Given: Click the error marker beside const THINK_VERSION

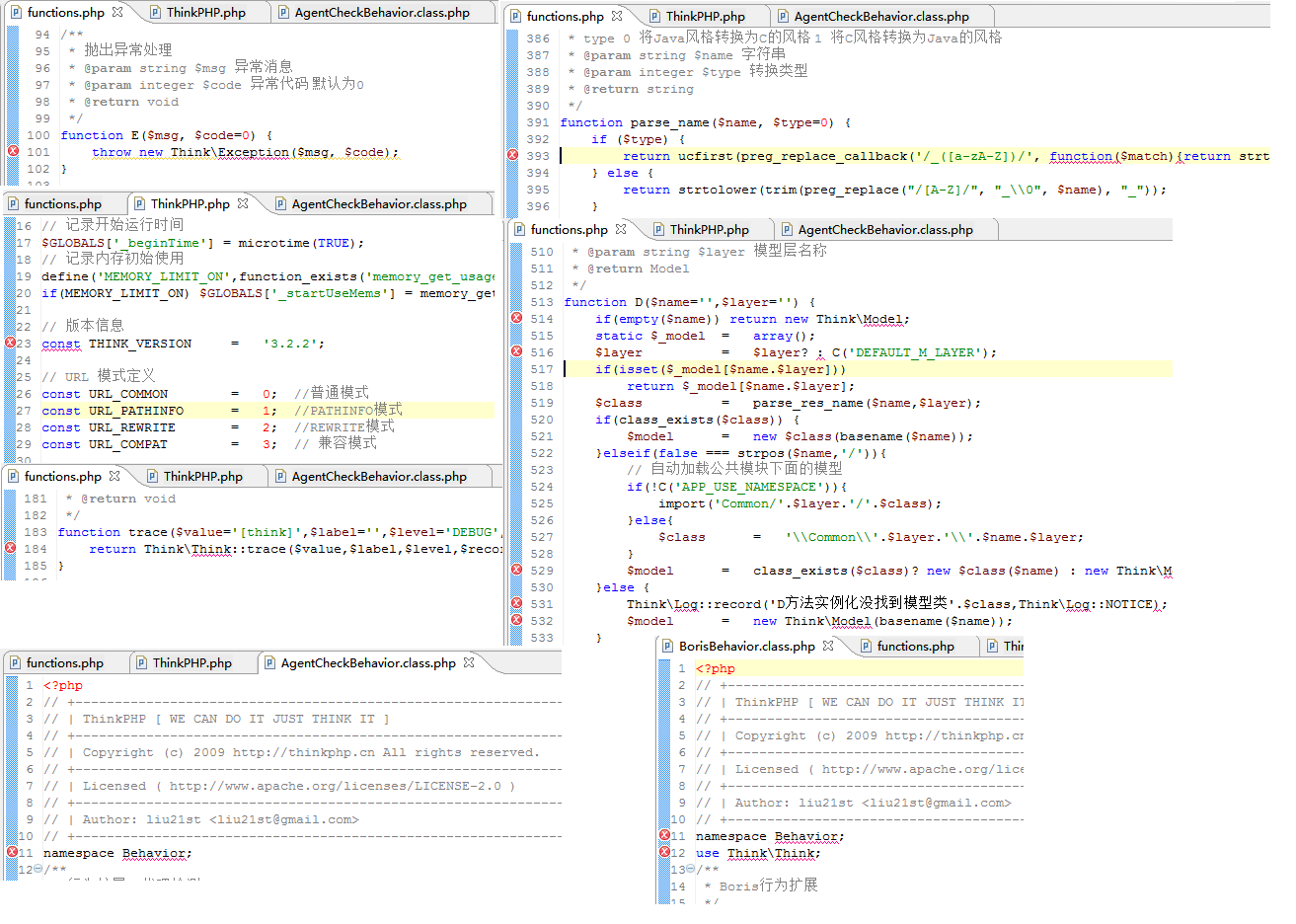Looking at the screenshot, I should pyautogui.click(x=10, y=343).
